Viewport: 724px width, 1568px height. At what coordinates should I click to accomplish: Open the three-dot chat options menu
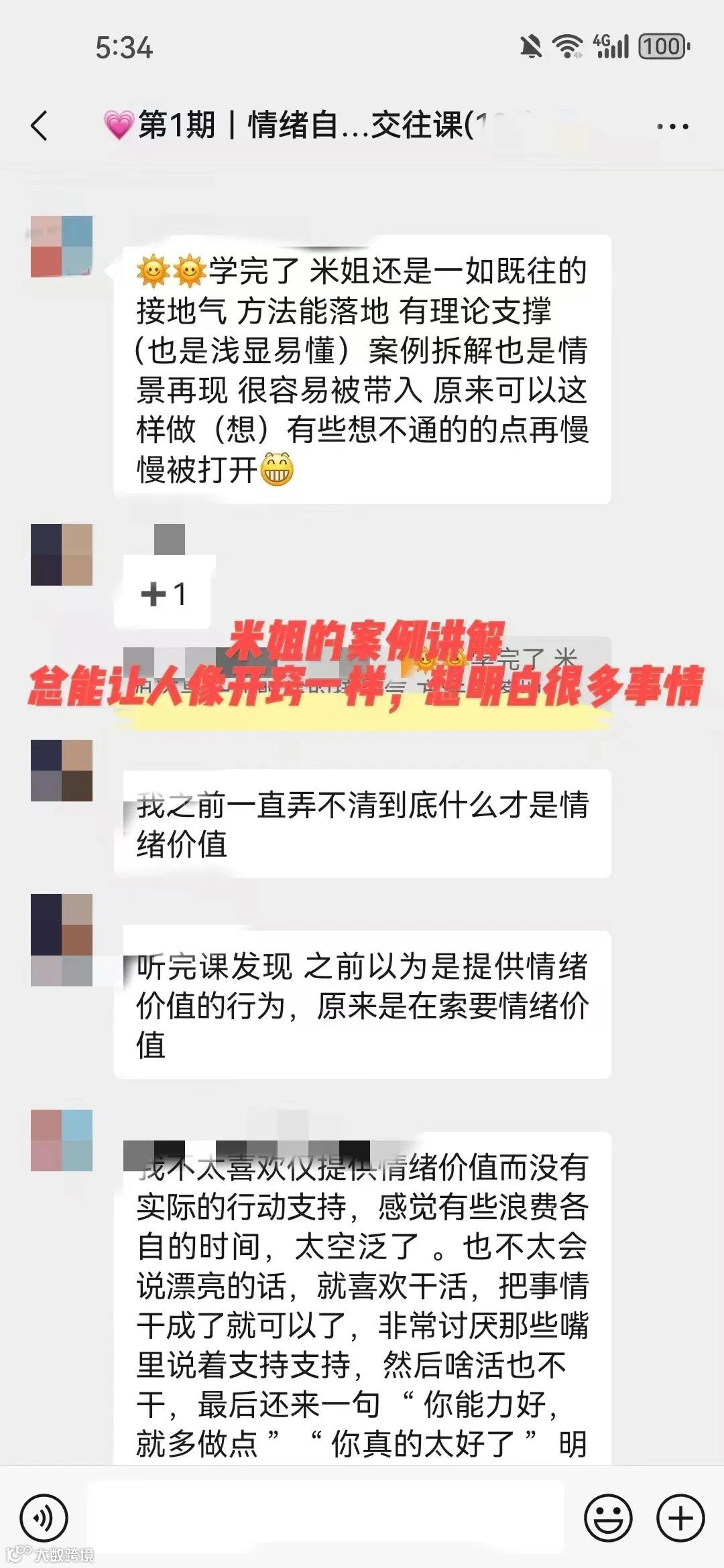672,126
